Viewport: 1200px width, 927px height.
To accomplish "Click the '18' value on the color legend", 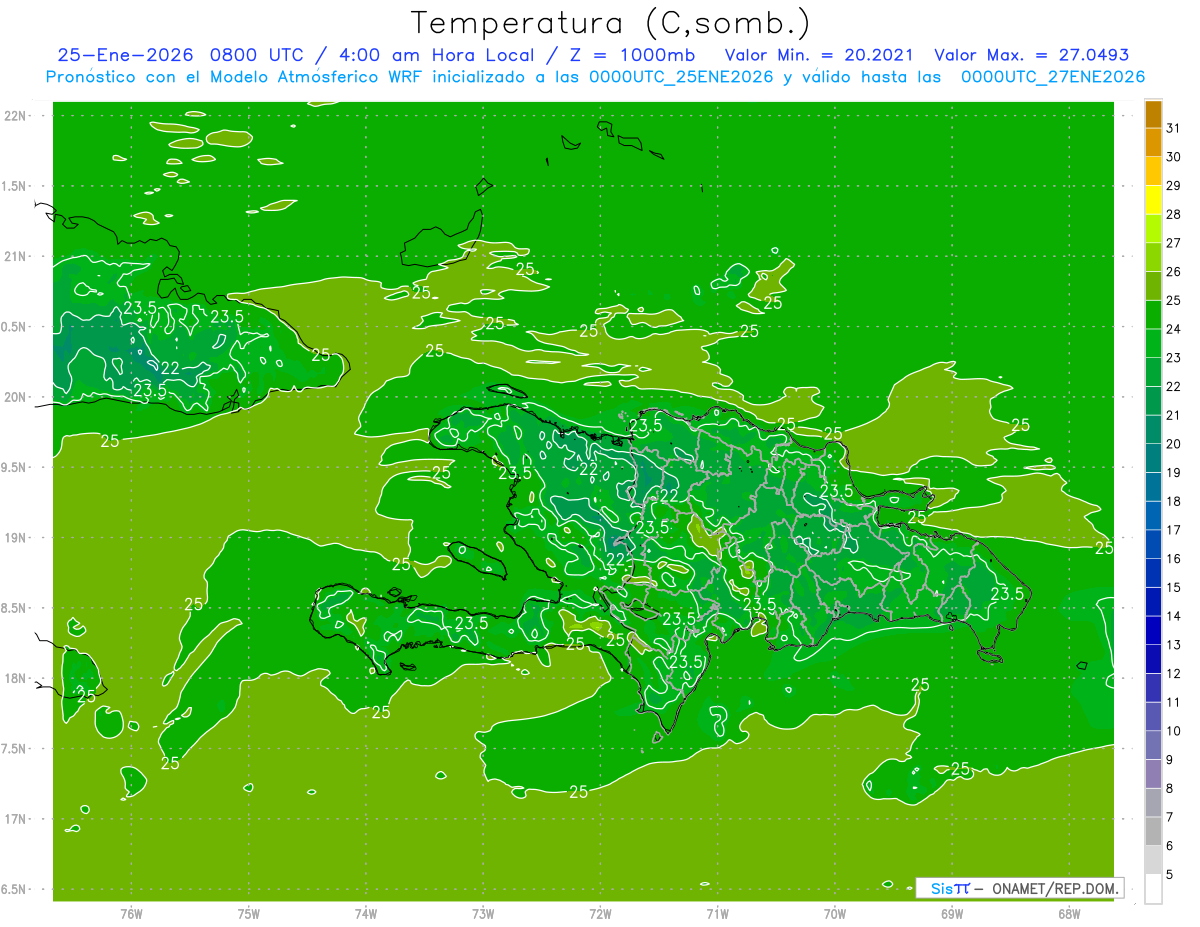I will (1174, 501).
